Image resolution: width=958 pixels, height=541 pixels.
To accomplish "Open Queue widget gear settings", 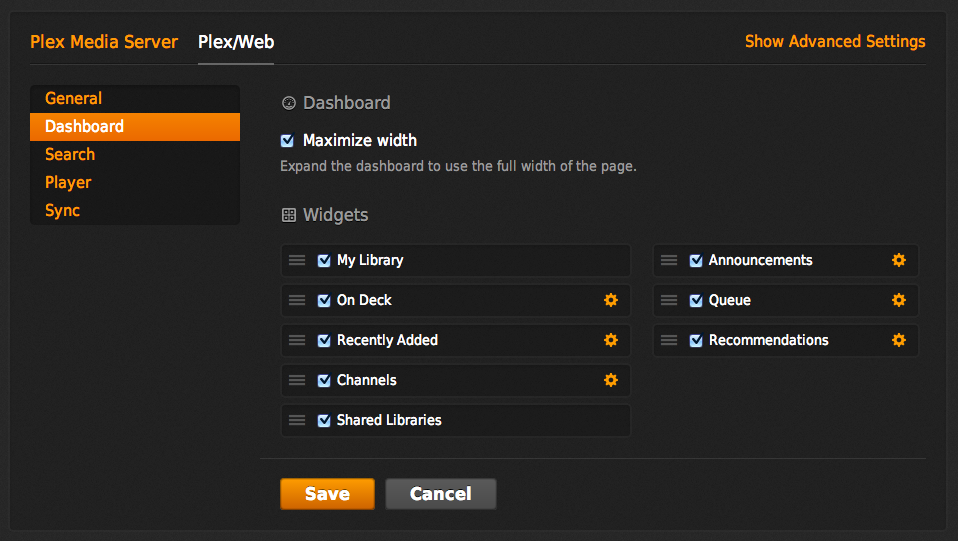I will pyautogui.click(x=899, y=300).
